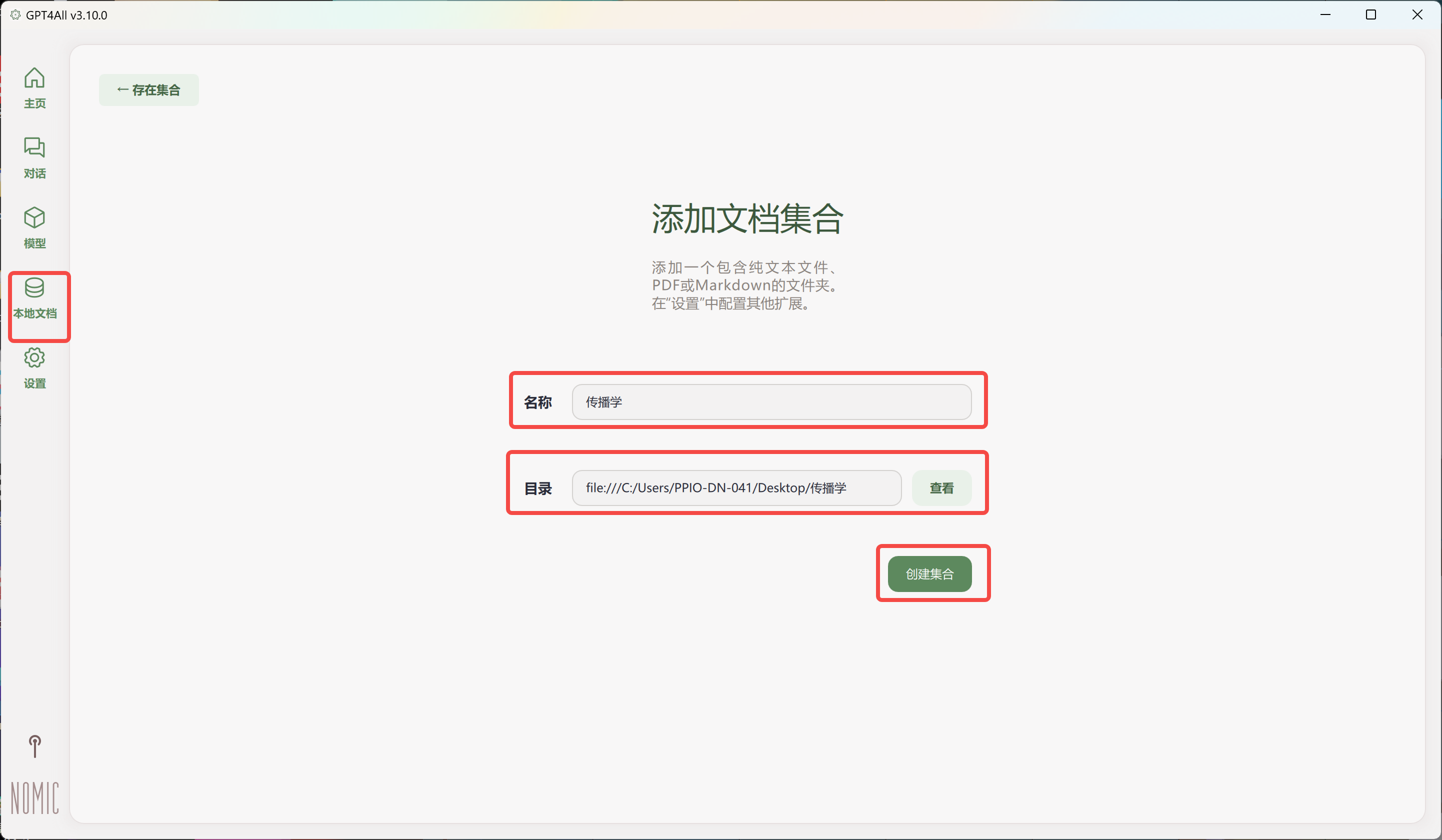Focus the 名称 field containing 传播学
Viewport: 1442px width, 840px height.
click(x=771, y=402)
